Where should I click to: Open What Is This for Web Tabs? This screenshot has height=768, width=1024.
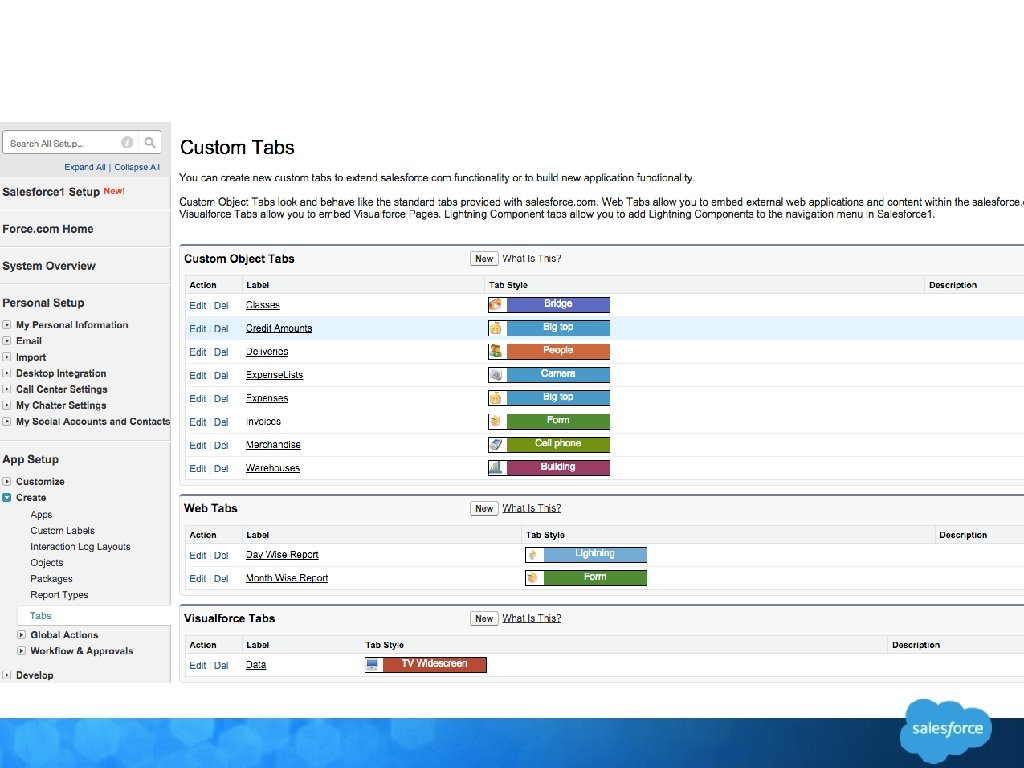[x=532, y=508]
